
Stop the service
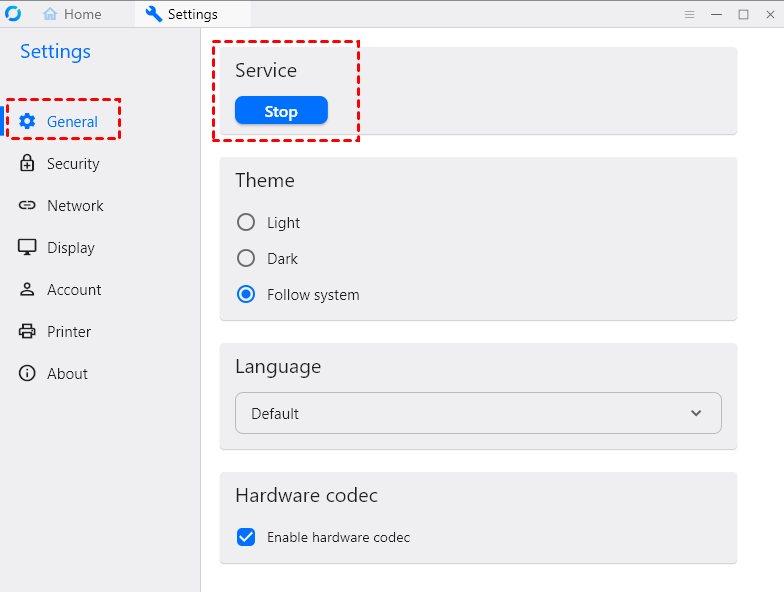[281, 111]
